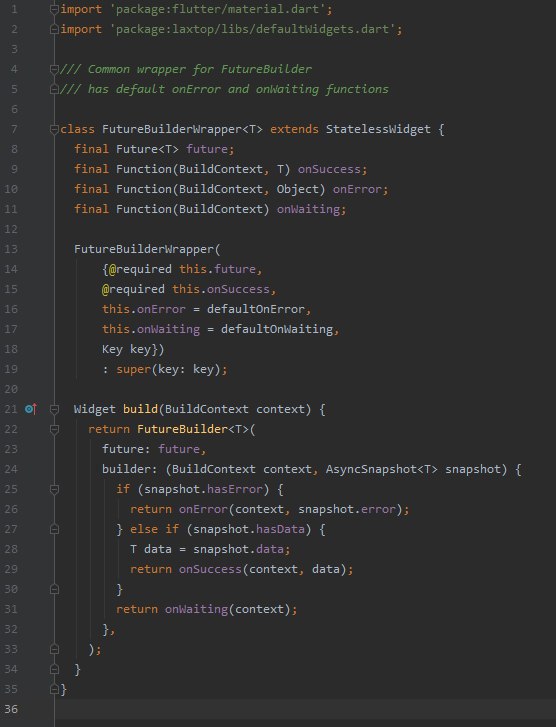Click line number 36 in the gutter
The image size is (556, 727).
pyautogui.click(x=11, y=709)
